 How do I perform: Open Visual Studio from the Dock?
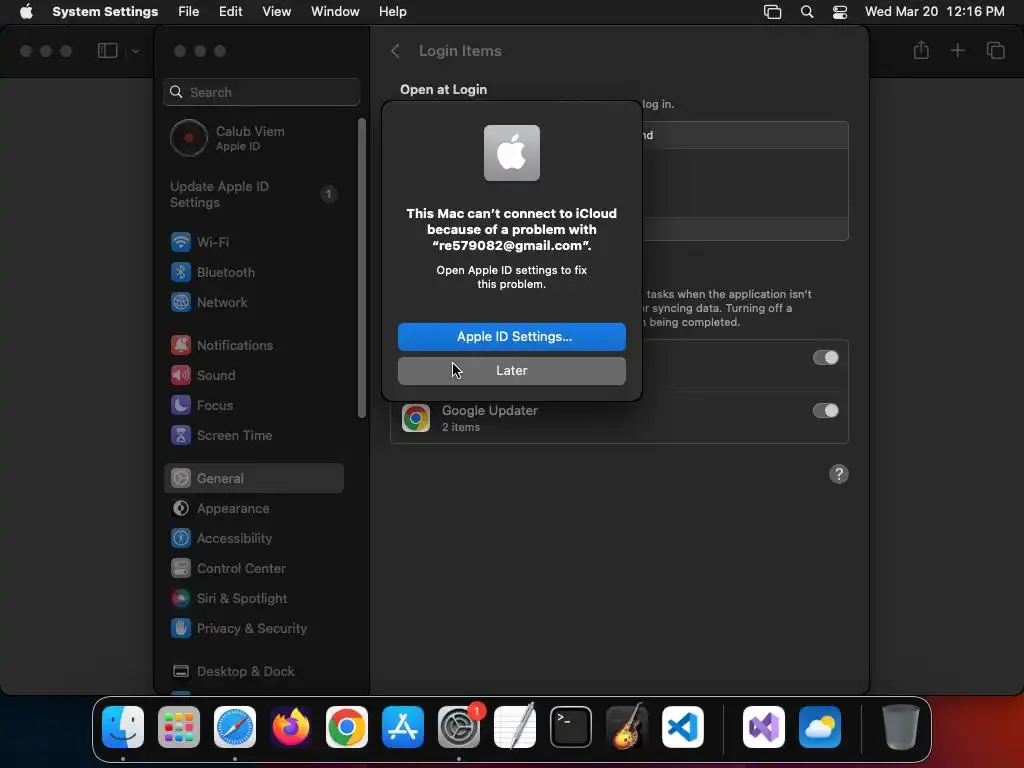point(763,727)
